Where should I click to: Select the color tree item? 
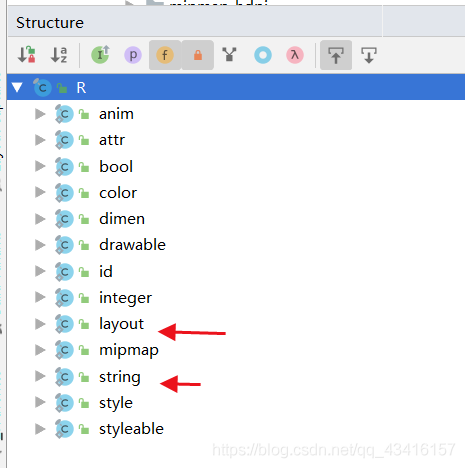click(x=118, y=192)
